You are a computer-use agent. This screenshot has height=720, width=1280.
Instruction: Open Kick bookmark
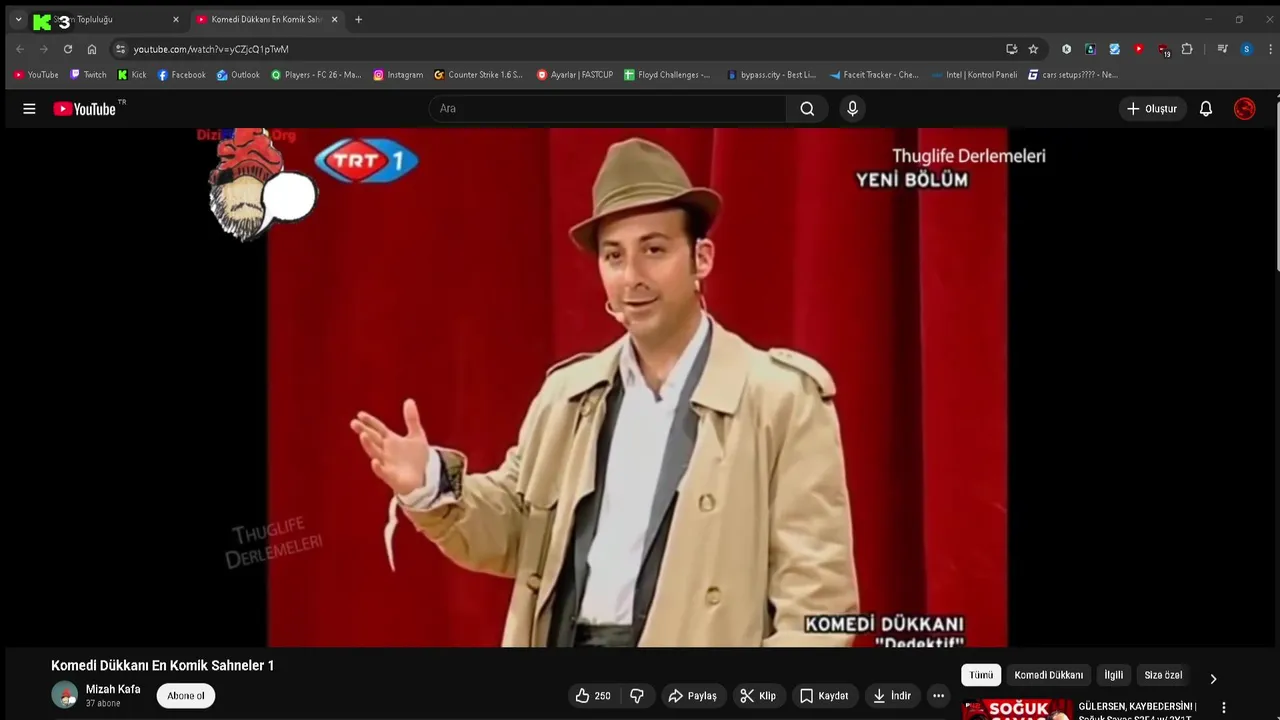(x=132, y=75)
